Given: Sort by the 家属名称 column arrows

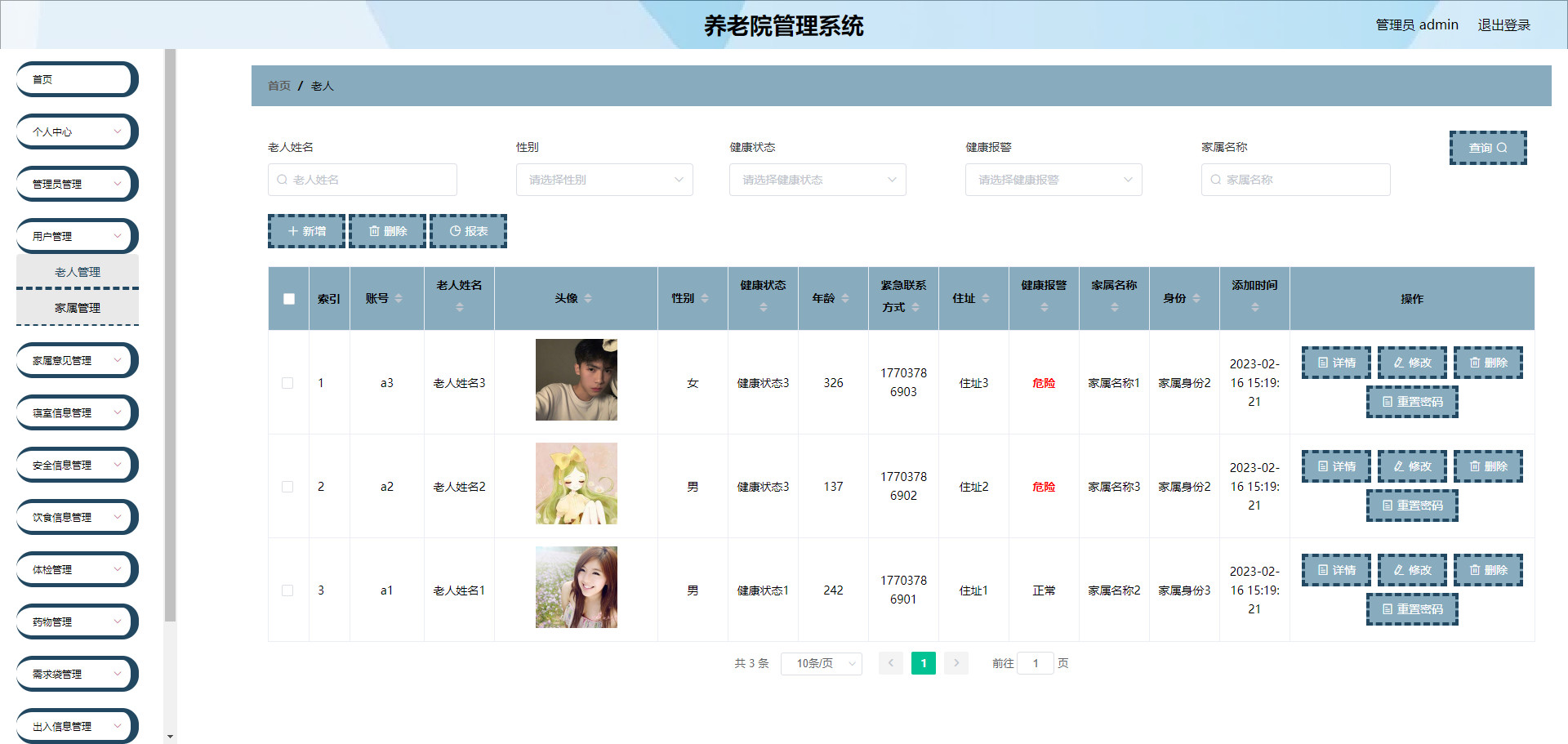Looking at the screenshot, I should [1115, 307].
